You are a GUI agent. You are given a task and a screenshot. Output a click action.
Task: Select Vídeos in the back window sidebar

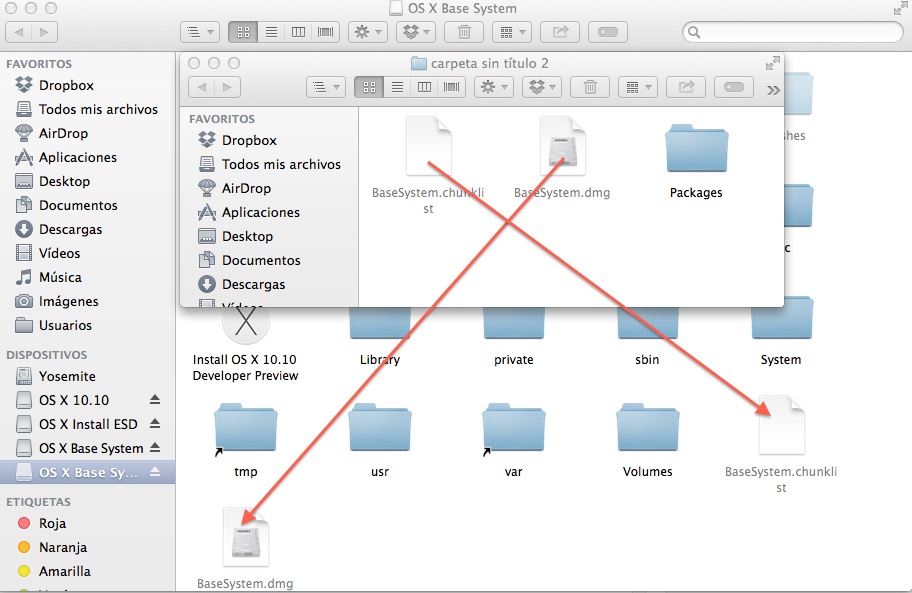point(47,253)
